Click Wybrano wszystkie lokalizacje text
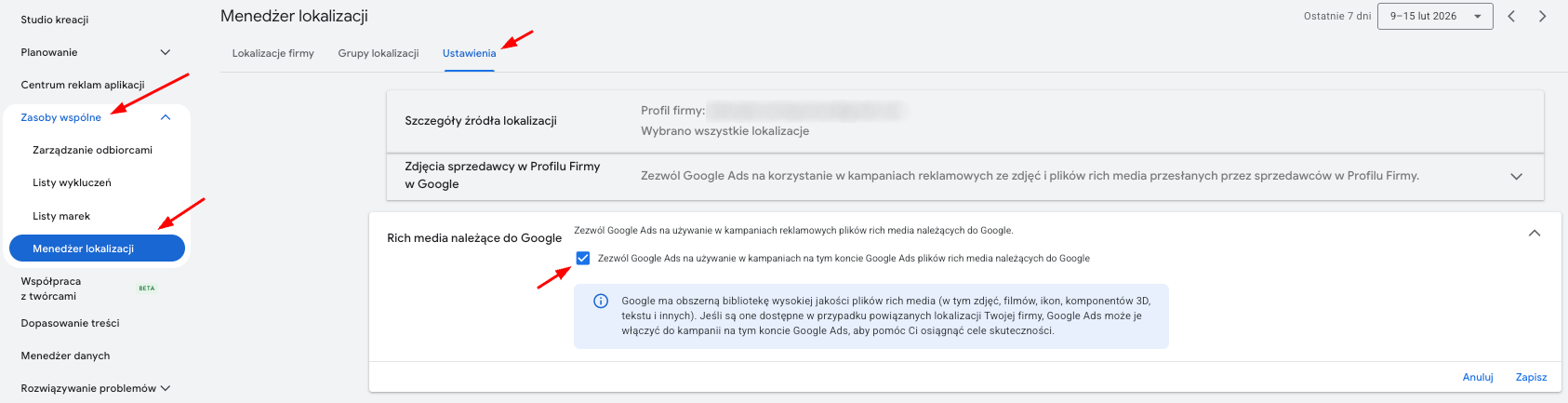The image size is (1568, 403). (x=725, y=131)
